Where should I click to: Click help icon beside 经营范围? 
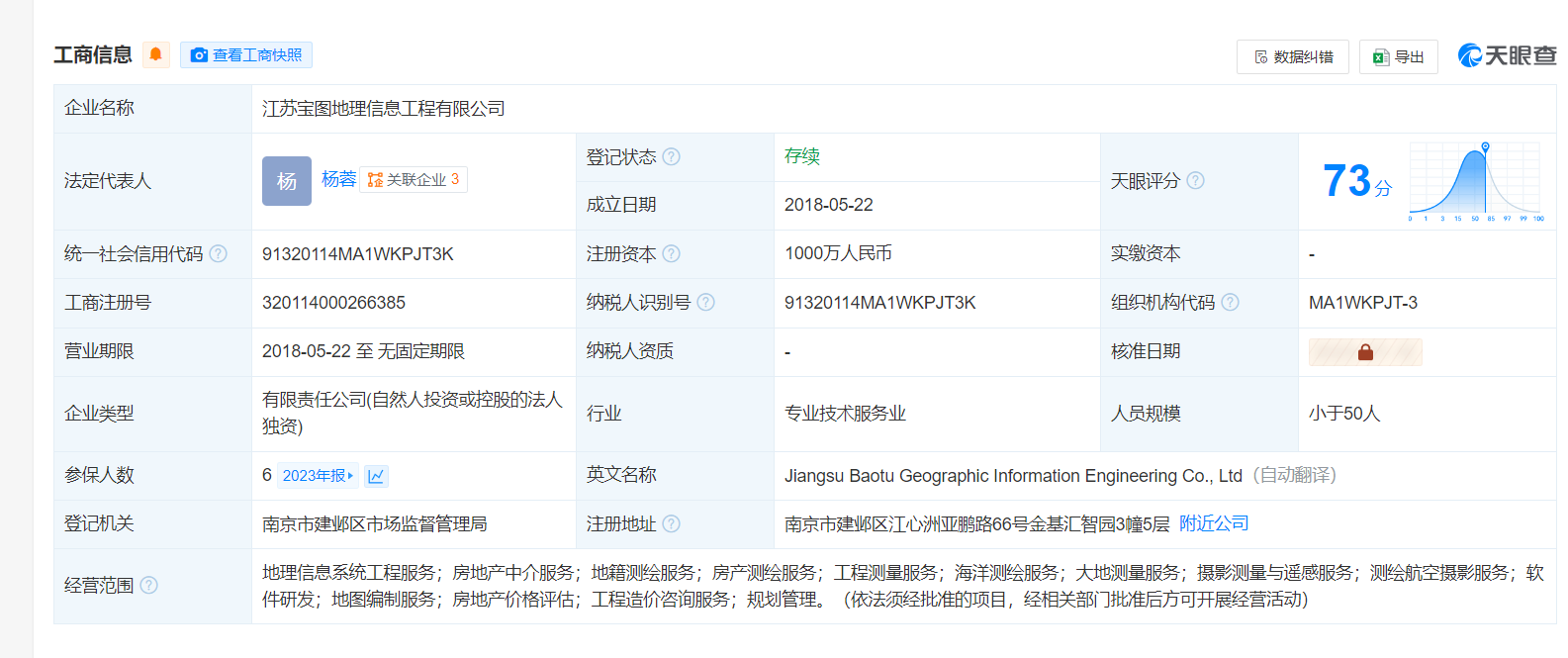148,585
